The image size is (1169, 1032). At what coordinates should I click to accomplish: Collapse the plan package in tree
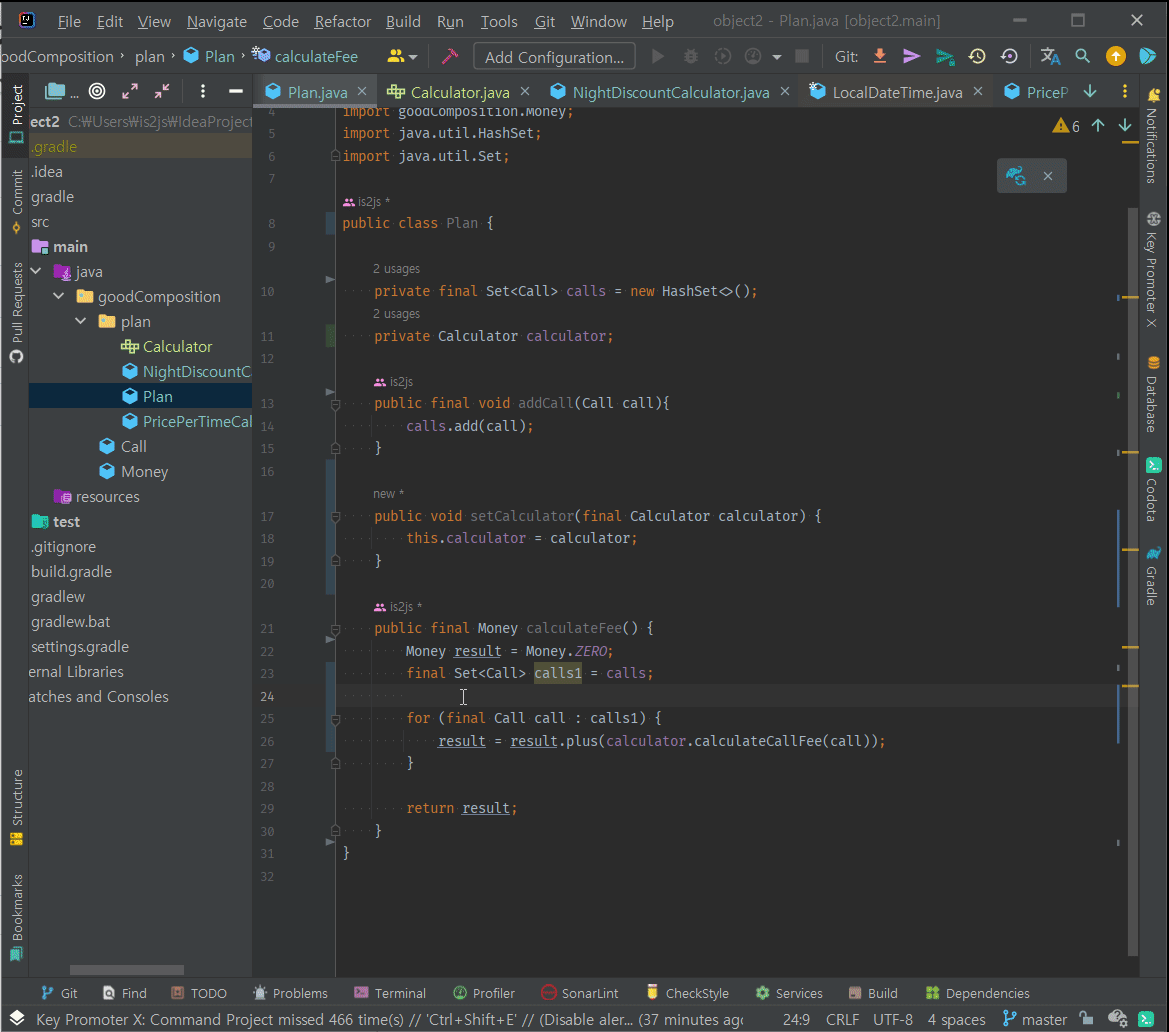(81, 322)
